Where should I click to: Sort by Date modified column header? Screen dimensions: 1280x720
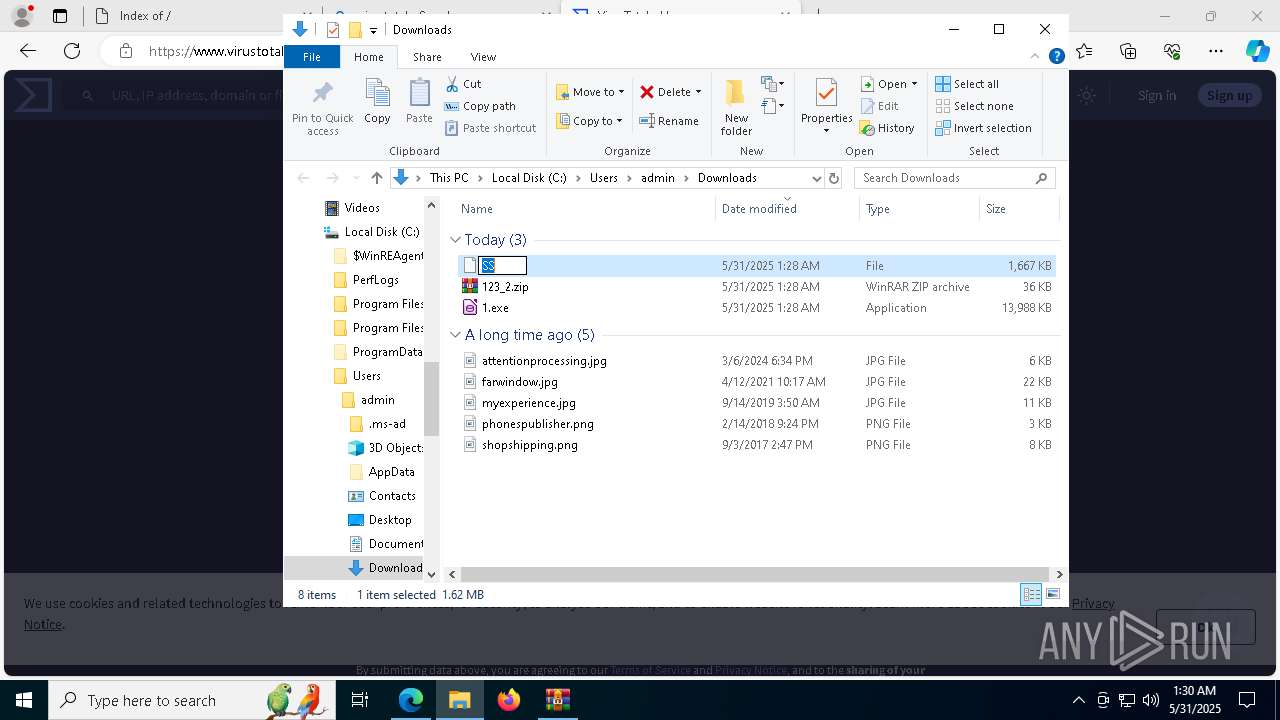pos(787,208)
